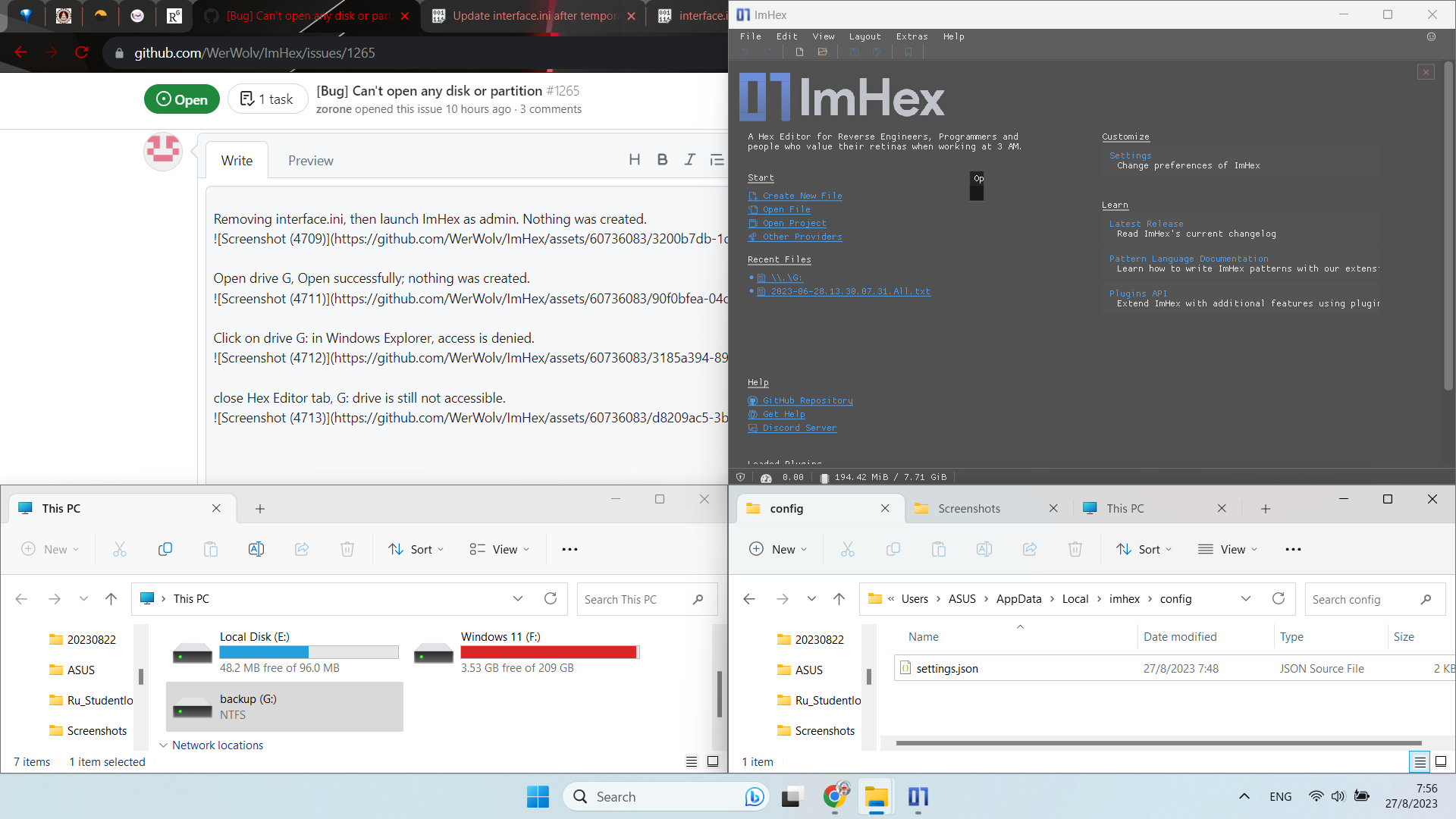Expand the address bar dropdown in config window
Viewport: 1456px width, 819px height.
coord(1246,598)
